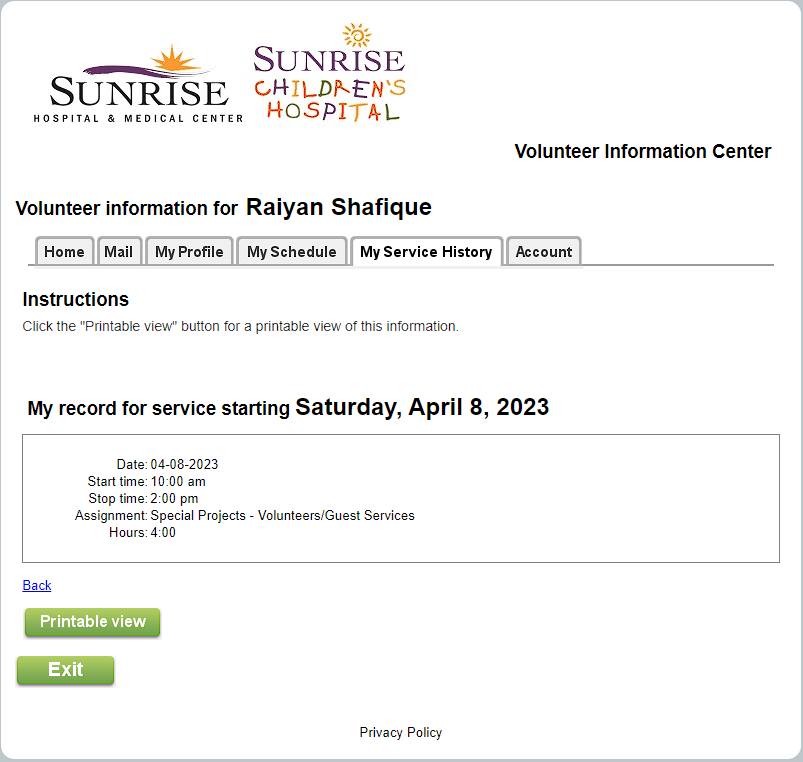The image size is (803, 762).
Task: Click the Special Projects assignment text
Action: (282, 515)
